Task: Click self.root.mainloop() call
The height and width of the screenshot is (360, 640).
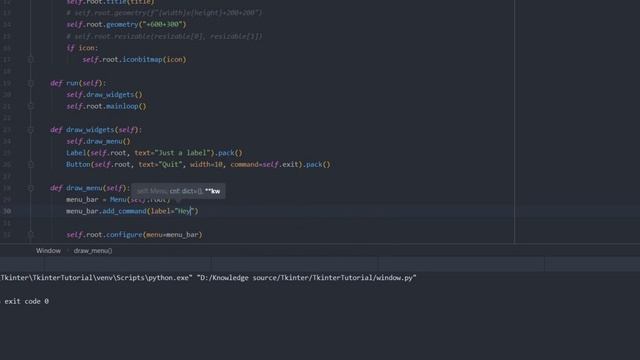Action: click(x=106, y=106)
